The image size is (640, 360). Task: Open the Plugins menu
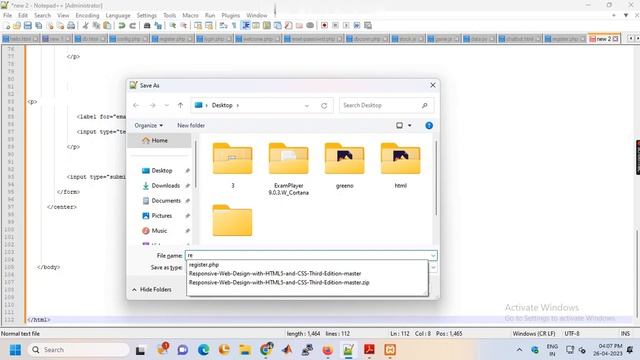tap(231, 15)
